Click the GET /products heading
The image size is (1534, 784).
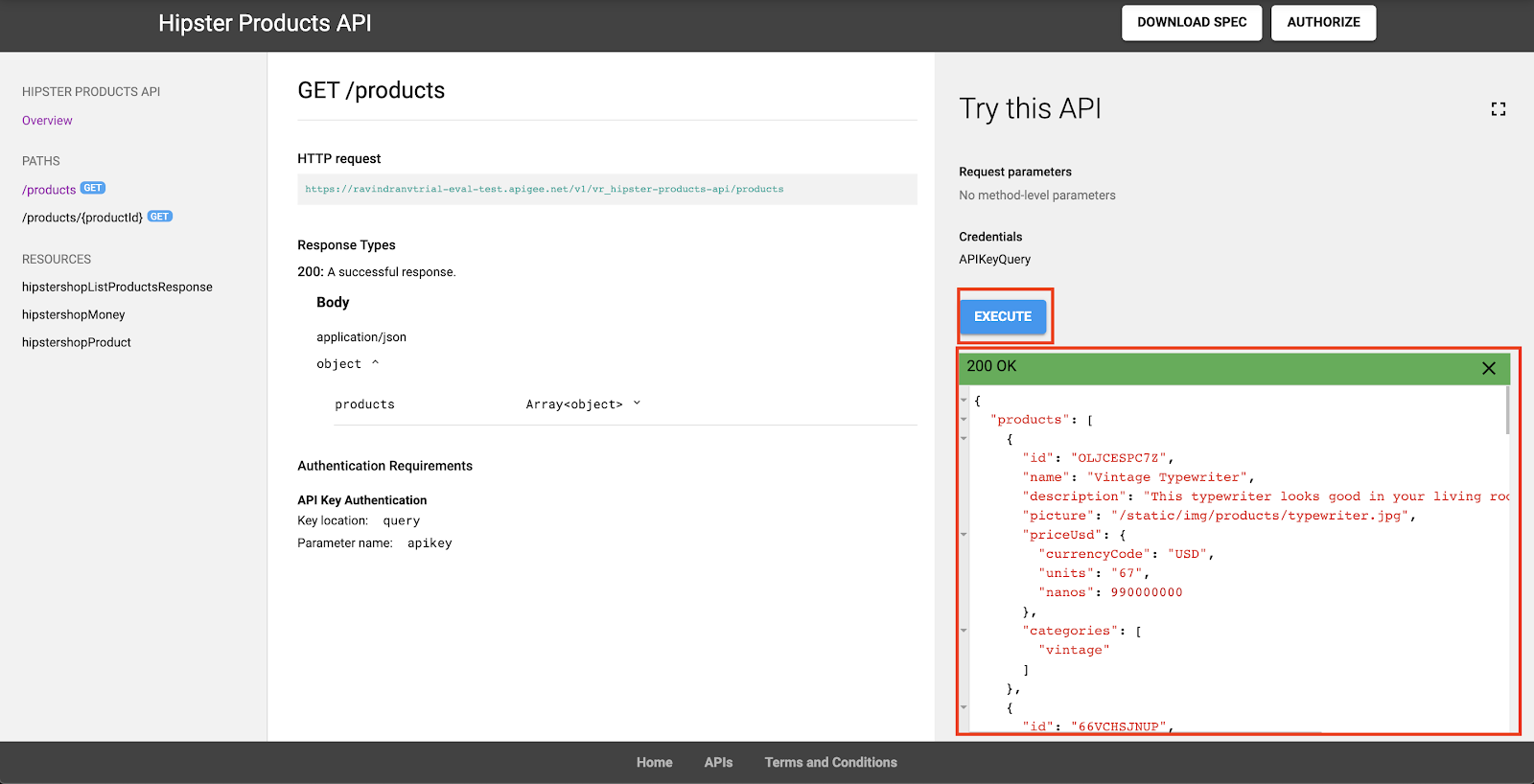click(371, 90)
